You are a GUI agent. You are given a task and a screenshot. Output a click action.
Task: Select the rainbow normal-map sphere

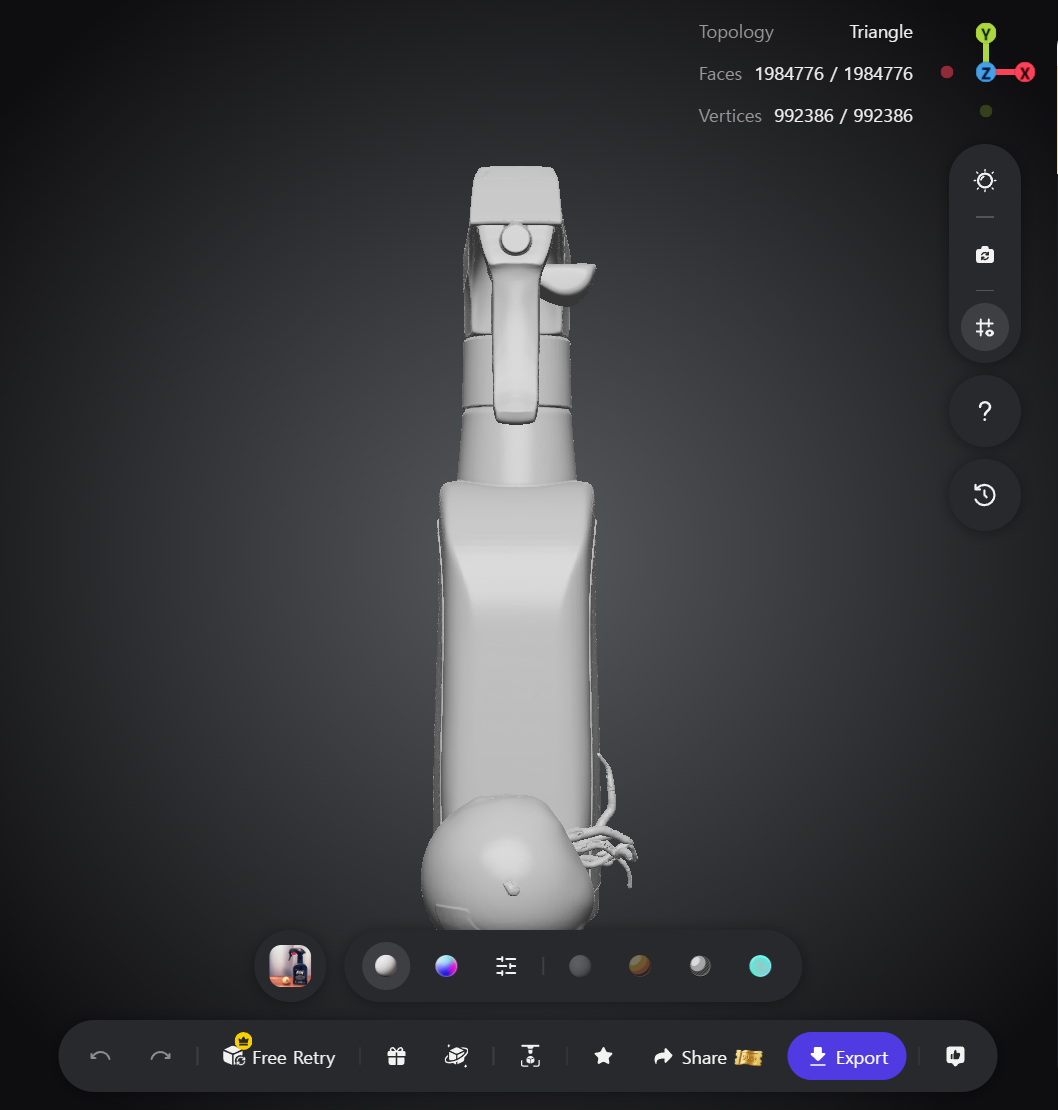(446, 966)
